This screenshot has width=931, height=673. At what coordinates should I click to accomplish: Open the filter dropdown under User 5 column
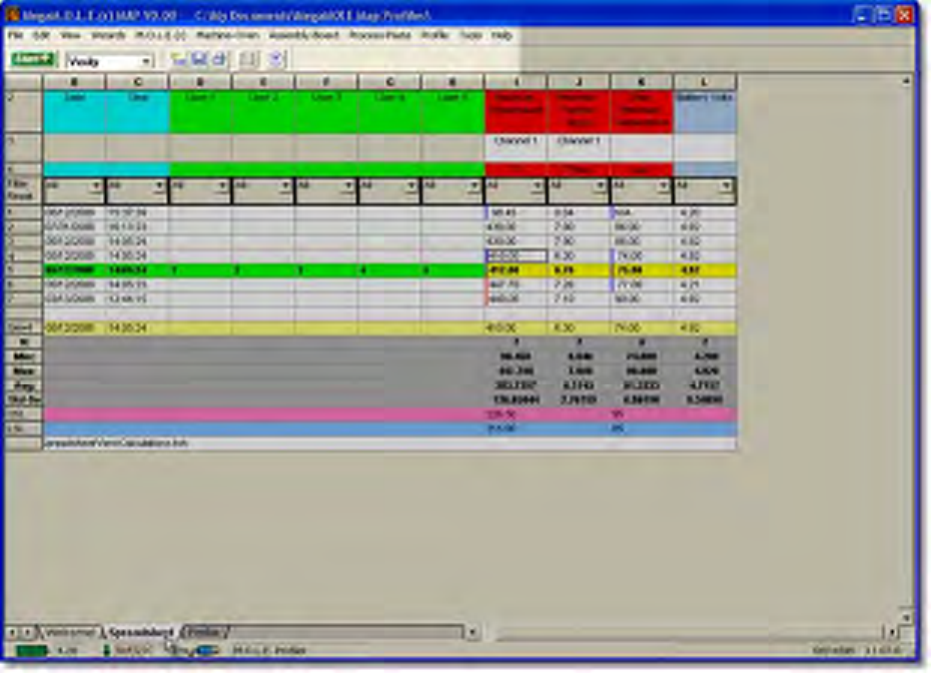[x=474, y=186]
